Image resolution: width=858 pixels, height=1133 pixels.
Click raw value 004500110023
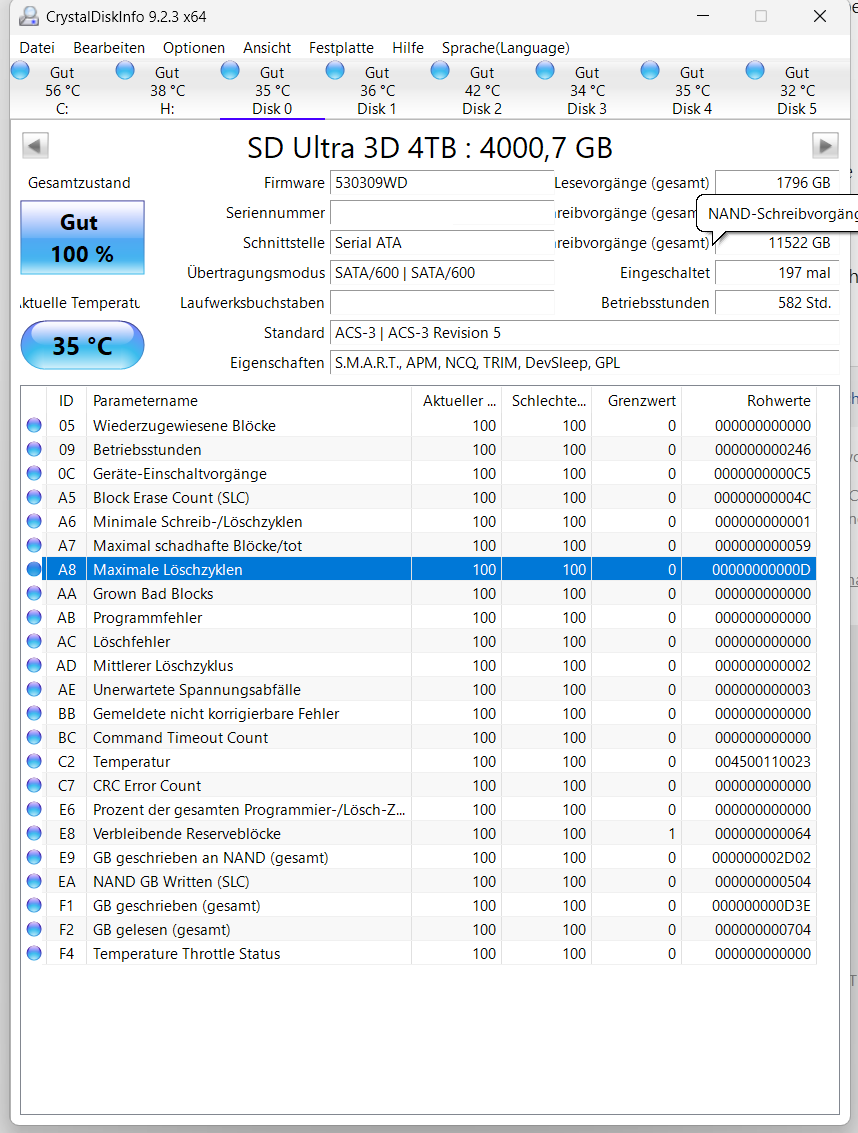(763, 762)
